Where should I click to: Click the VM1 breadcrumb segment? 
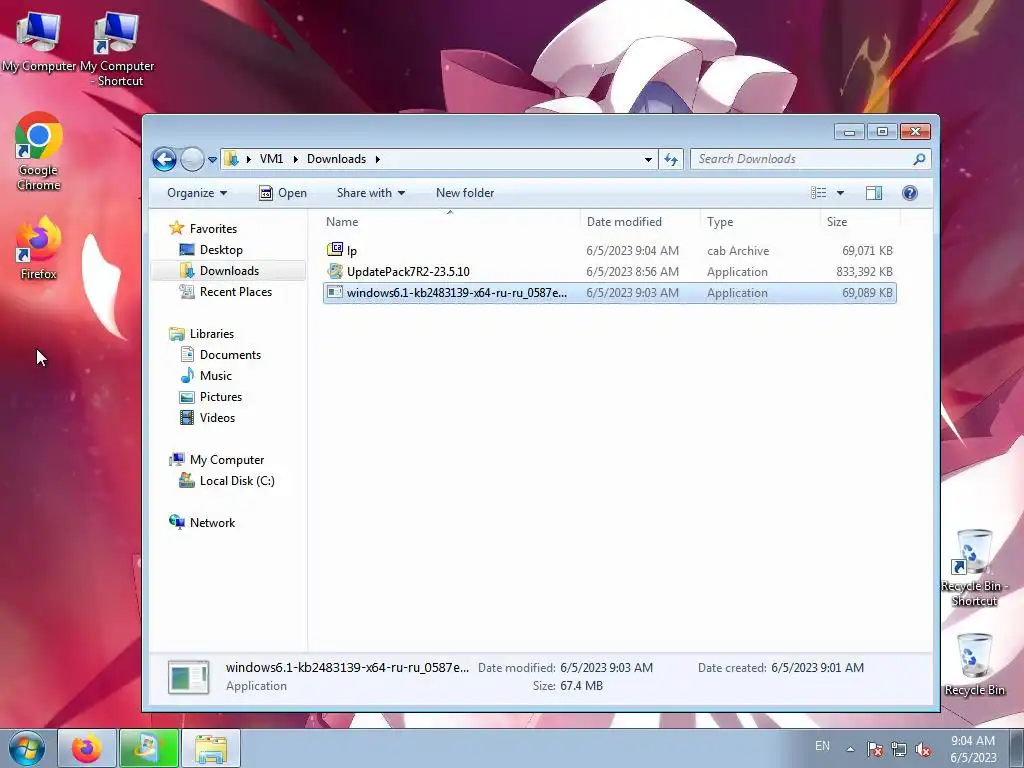(x=271, y=159)
